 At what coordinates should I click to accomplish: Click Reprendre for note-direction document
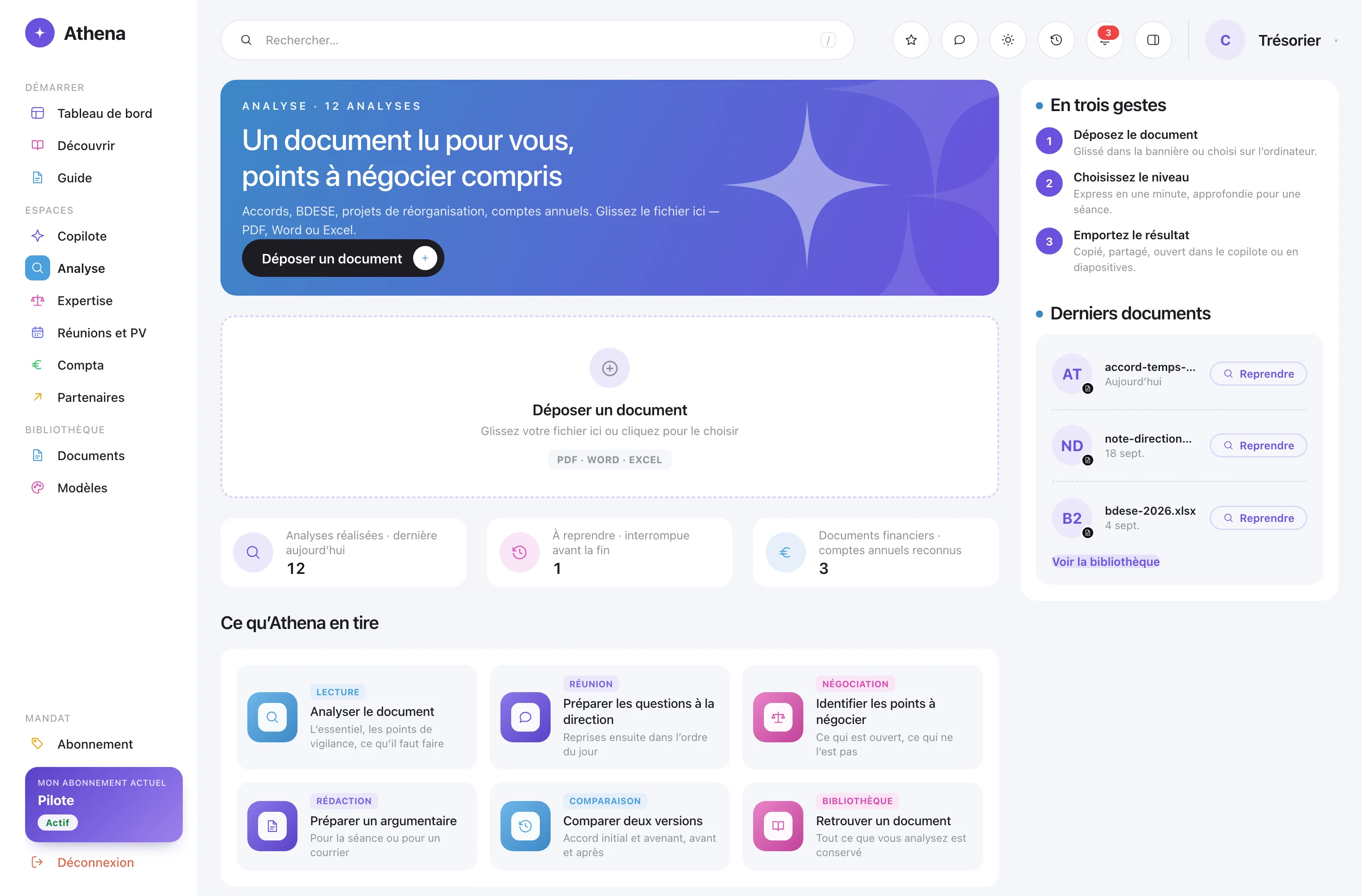[x=1258, y=445]
